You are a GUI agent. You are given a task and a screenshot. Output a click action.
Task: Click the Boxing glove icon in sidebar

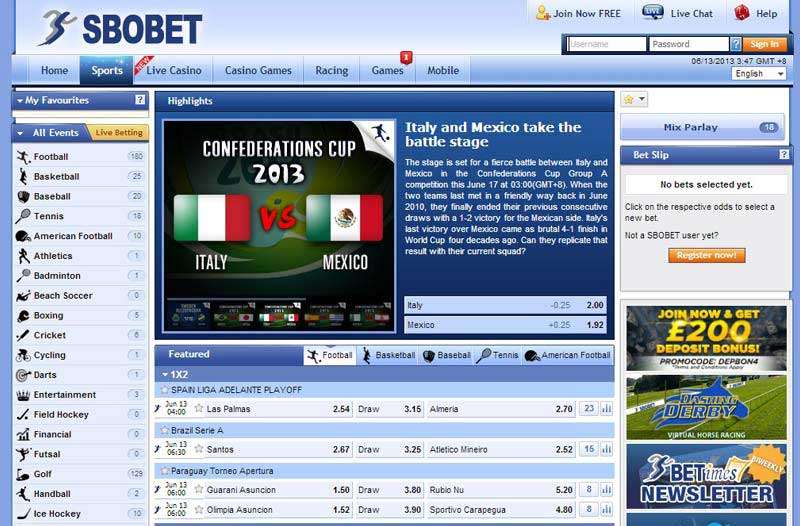(x=23, y=315)
